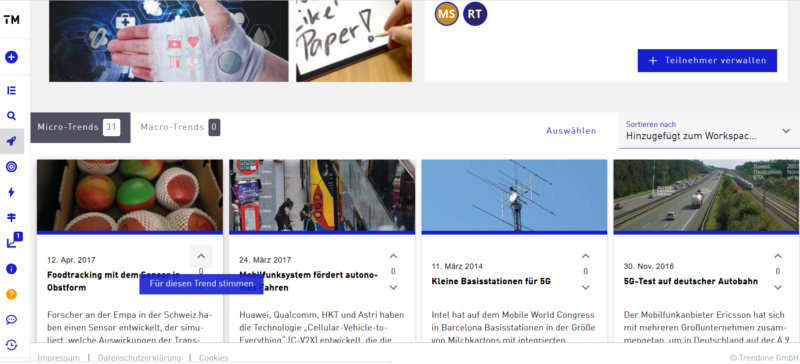The width and height of the screenshot is (800, 364).
Task: Open the target circle icon in sidebar
Action: pos(11,166)
